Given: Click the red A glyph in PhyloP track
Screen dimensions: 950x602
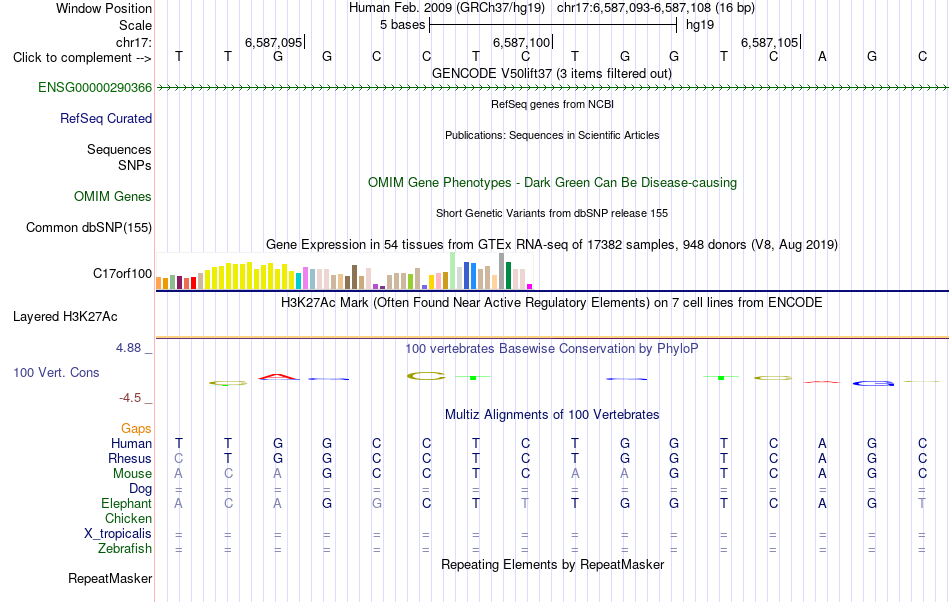Looking at the screenshot, I should [277, 377].
